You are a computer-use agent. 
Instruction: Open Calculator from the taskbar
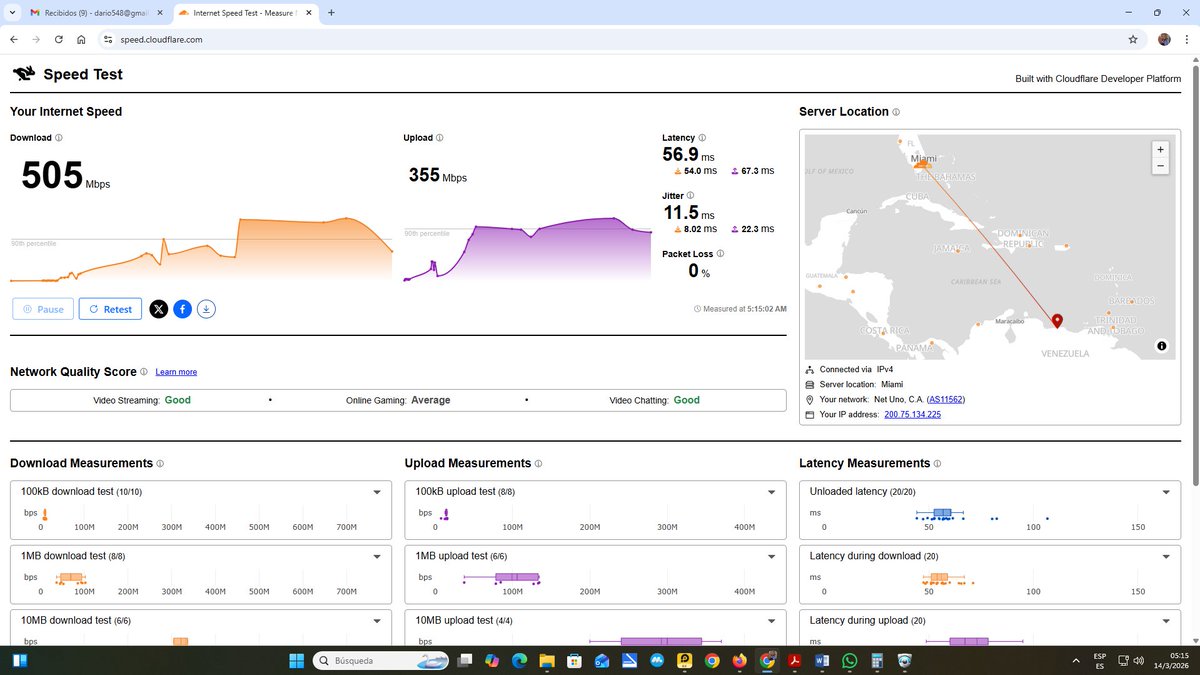pos(877,660)
